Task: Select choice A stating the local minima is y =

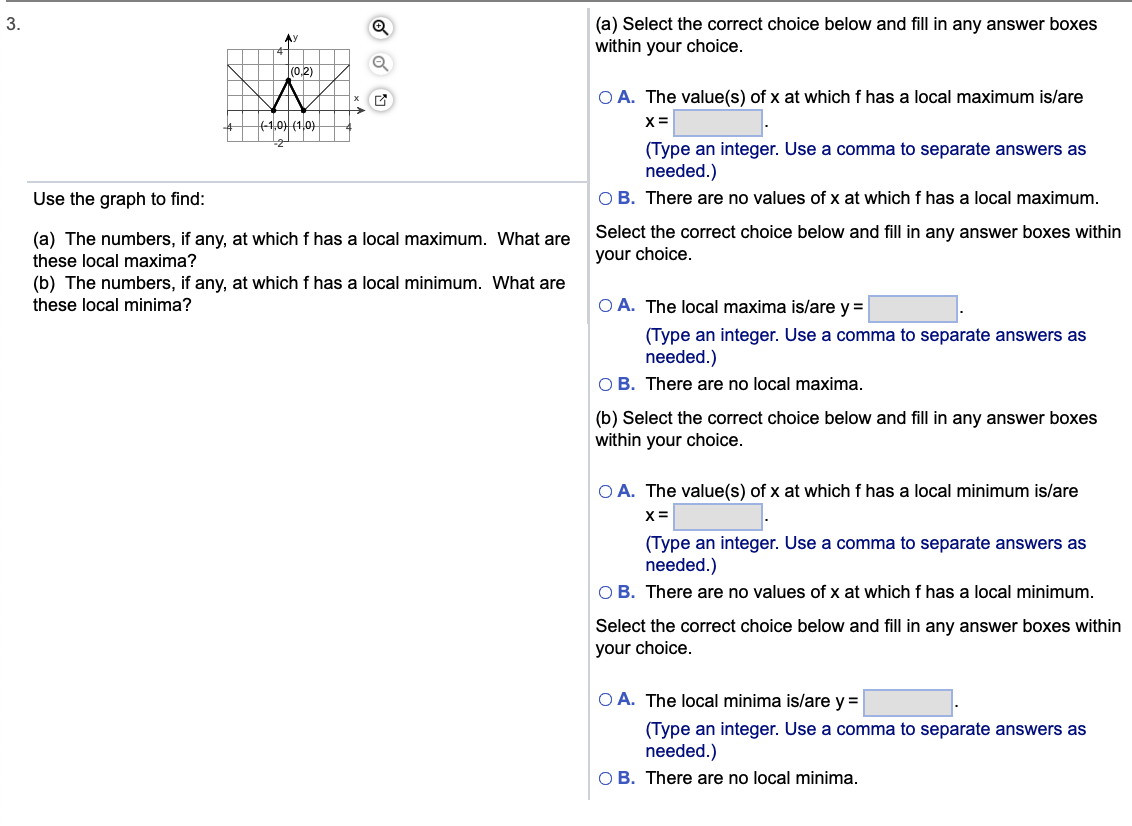Action: pyautogui.click(x=606, y=700)
